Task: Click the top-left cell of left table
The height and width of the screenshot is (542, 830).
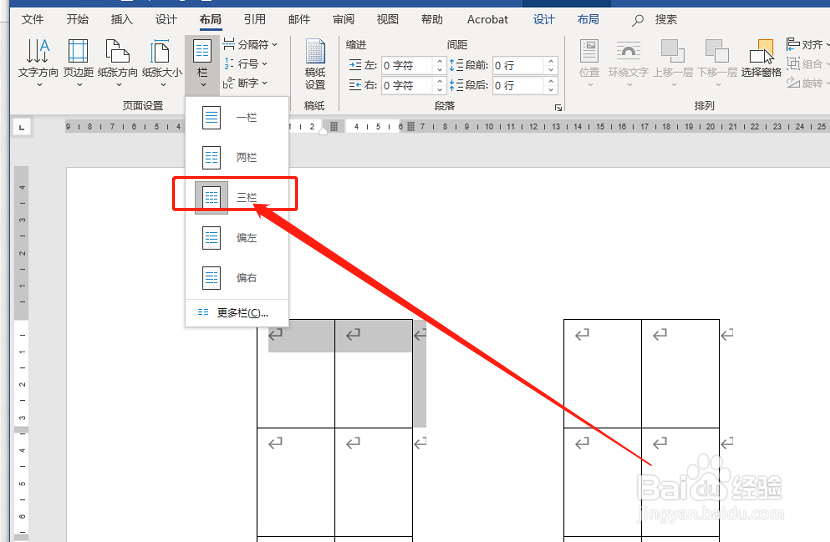Action: coord(296,374)
